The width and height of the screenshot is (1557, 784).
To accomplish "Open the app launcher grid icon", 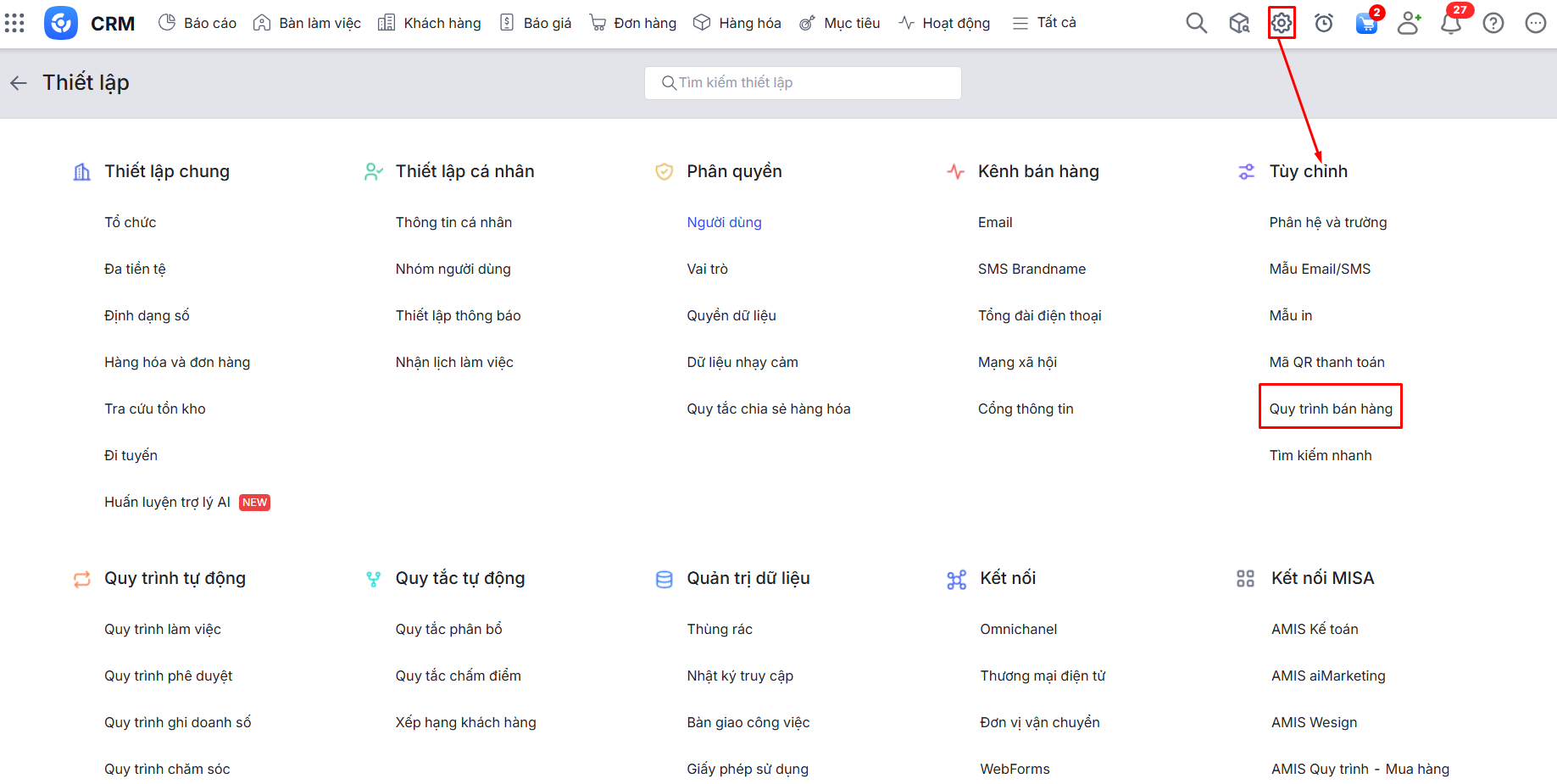I will click(x=14, y=23).
